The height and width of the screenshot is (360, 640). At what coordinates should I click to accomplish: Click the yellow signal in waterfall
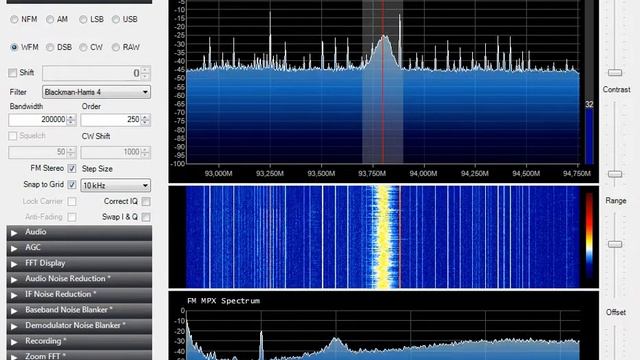coord(384,237)
